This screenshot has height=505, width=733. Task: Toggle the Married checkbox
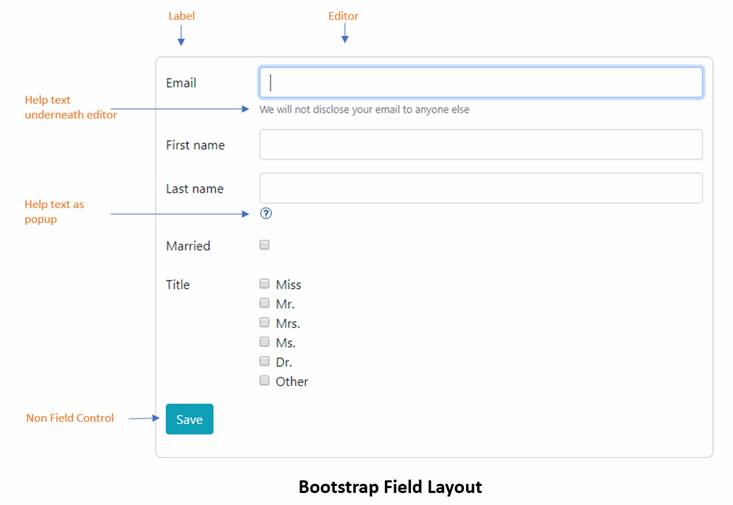click(x=265, y=245)
